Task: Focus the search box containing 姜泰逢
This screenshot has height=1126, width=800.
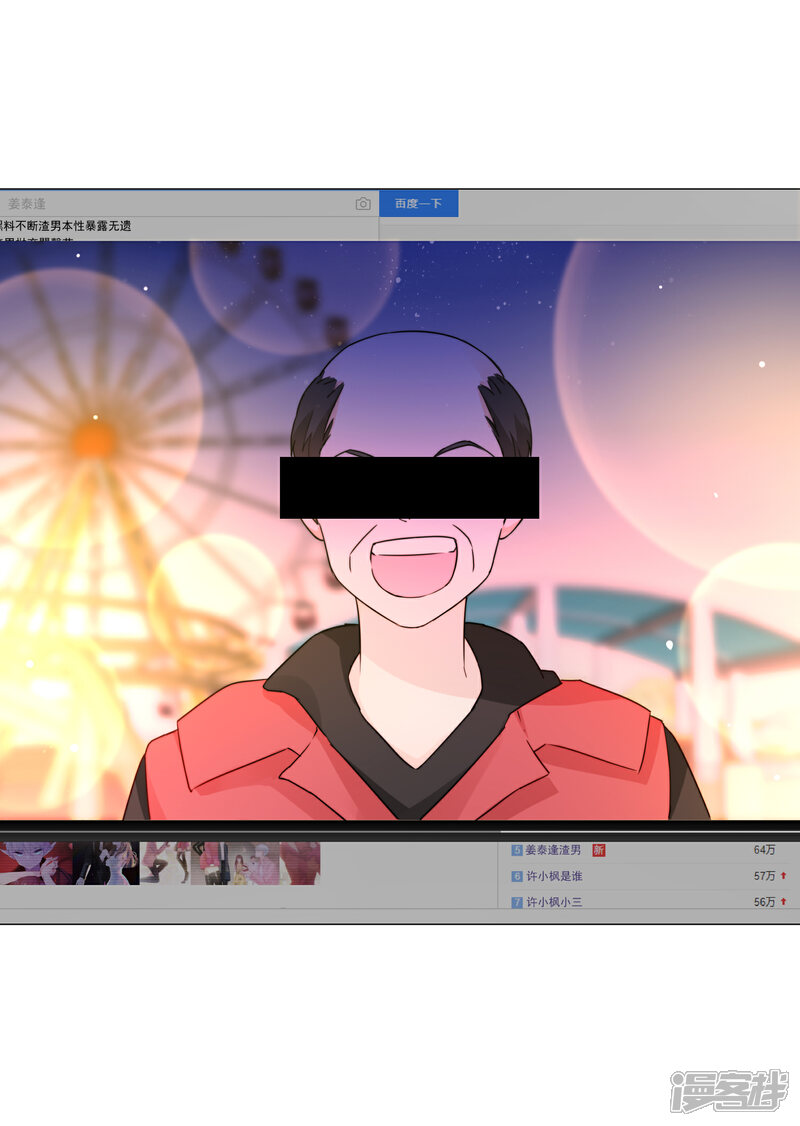Action: [180, 204]
